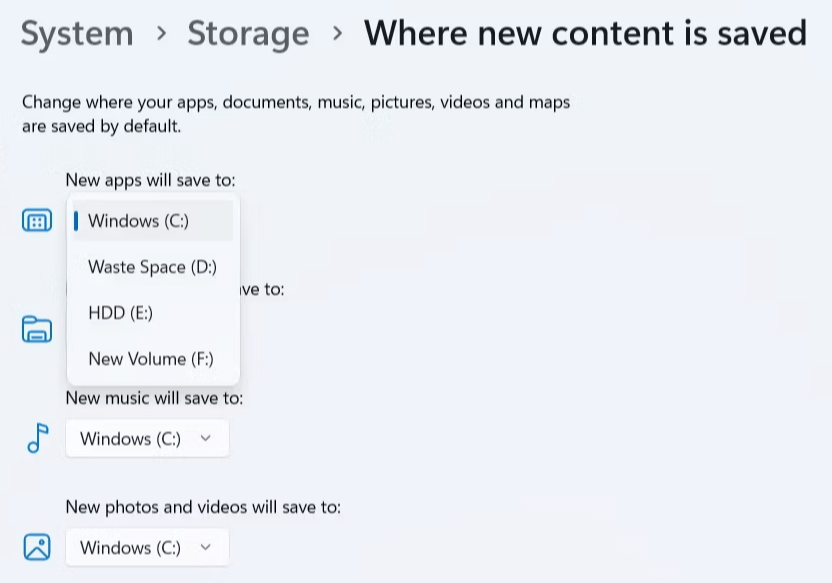
Task: Go back to the System breadcrumb
Action: tap(77, 33)
